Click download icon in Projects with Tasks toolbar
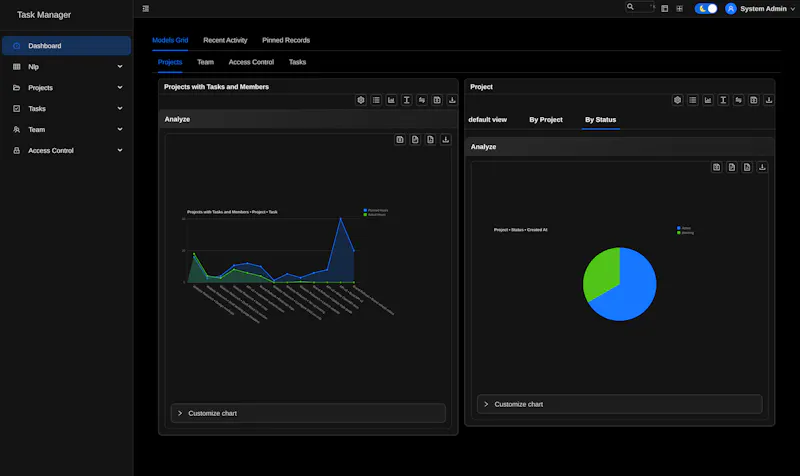The height and width of the screenshot is (476, 800). point(452,100)
